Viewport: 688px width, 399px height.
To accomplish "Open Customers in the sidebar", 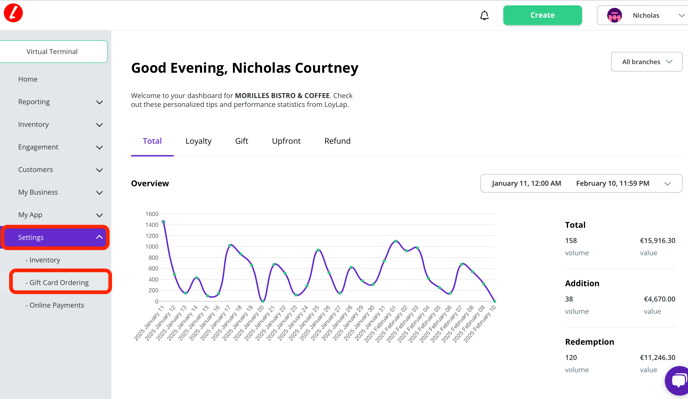I will click(36, 169).
